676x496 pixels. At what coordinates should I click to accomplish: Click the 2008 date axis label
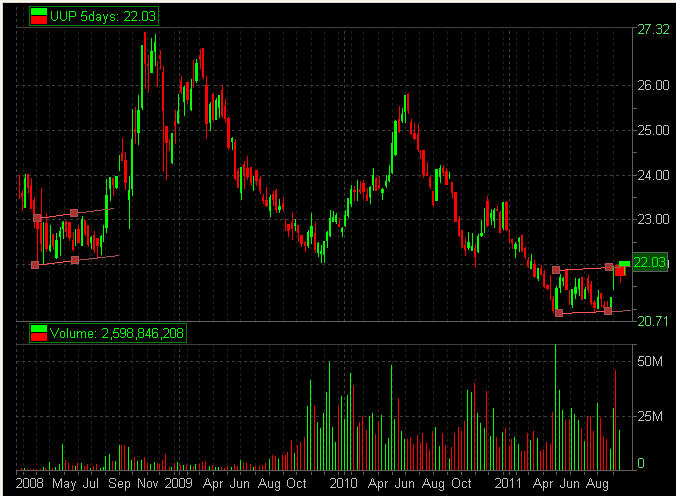(x=30, y=483)
